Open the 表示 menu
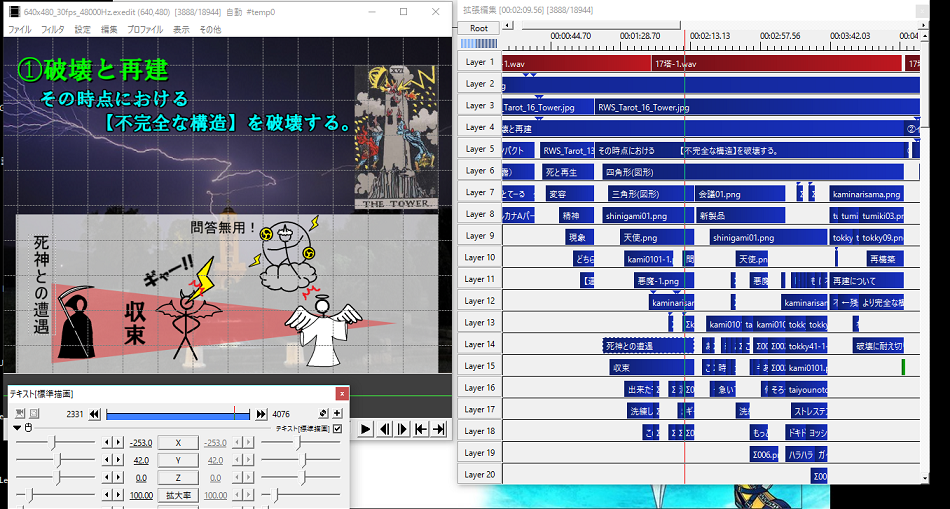 click(181, 29)
